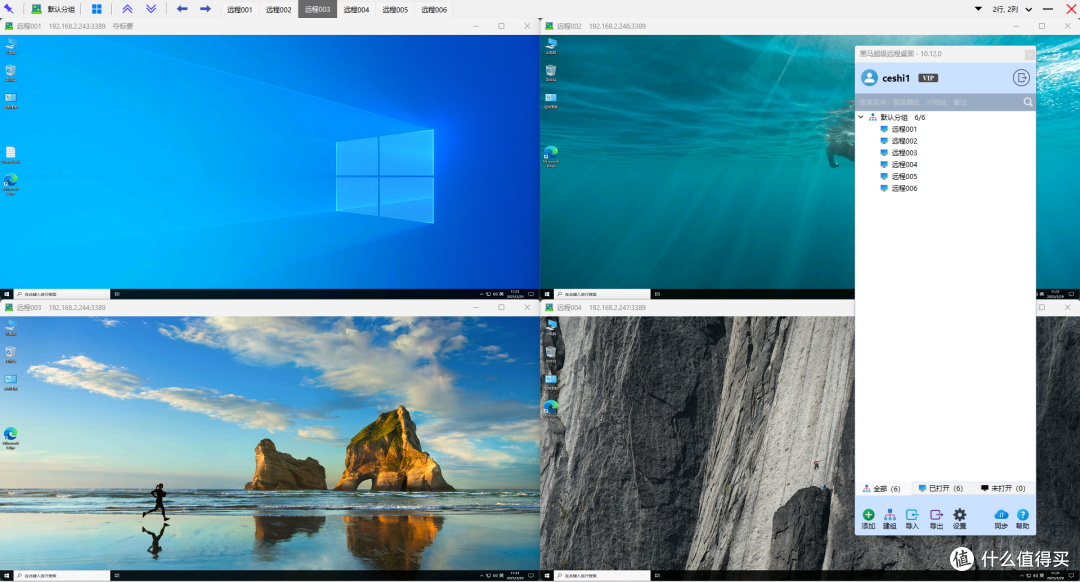Click the logout icon next to ceshi1
Screen dimensions: 1080x582
click(x=1021, y=78)
